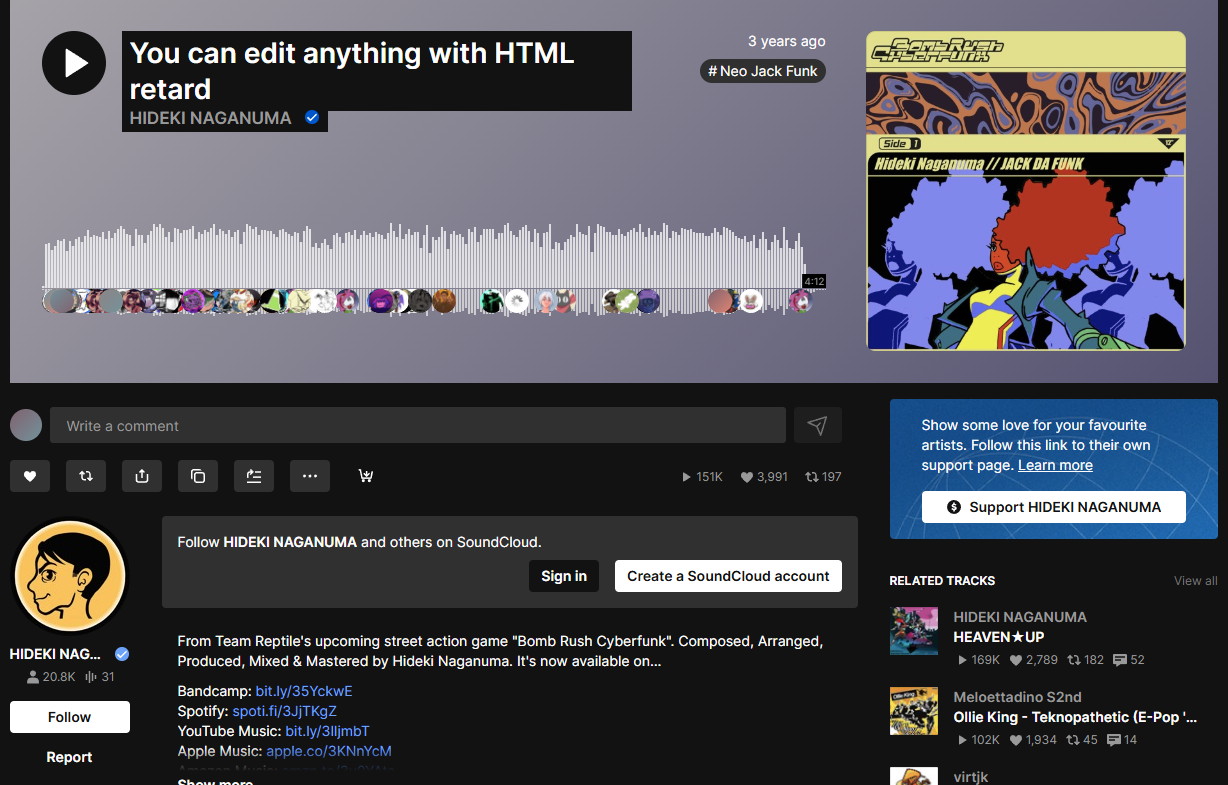Open Ollie King - Teknopathetic track title
Image resolution: width=1228 pixels, height=785 pixels.
[x=1076, y=717]
